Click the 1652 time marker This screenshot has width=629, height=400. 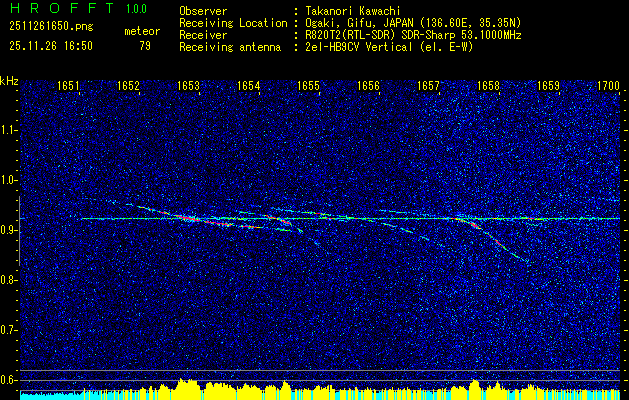tap(128, 86)
